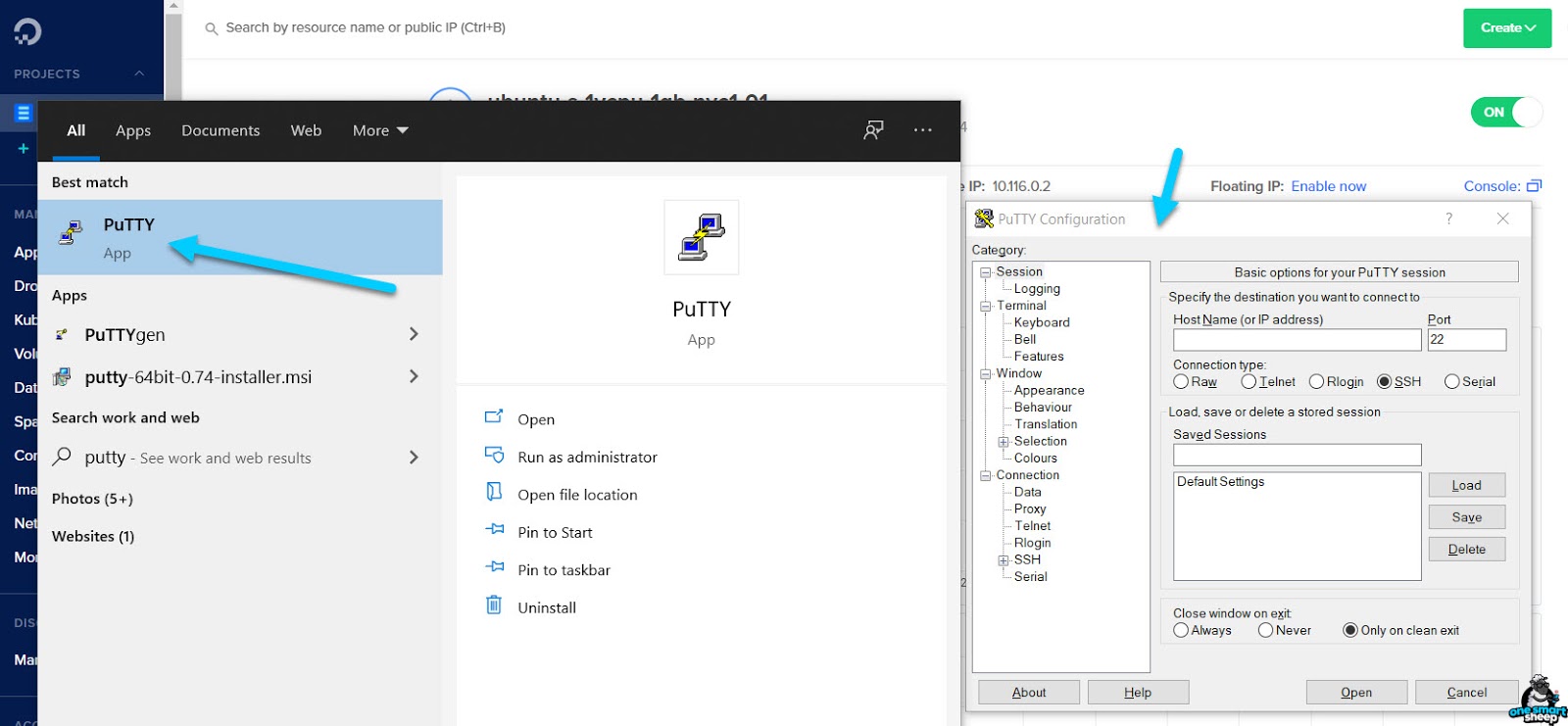Image resolution: width=1568 pixels, height=726 pixels.
Task: Click the DigitalOcean logo icon
Action: click(x=27, y=31)
